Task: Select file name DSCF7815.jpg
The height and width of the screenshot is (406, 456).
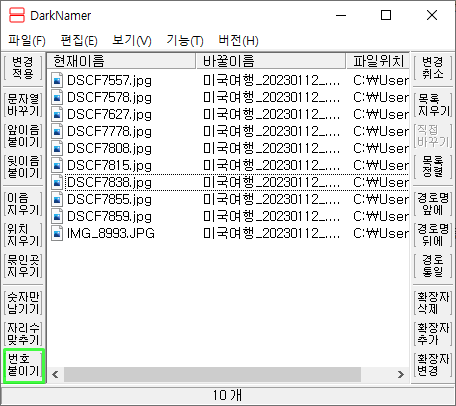Action: (x=109, y=165)
